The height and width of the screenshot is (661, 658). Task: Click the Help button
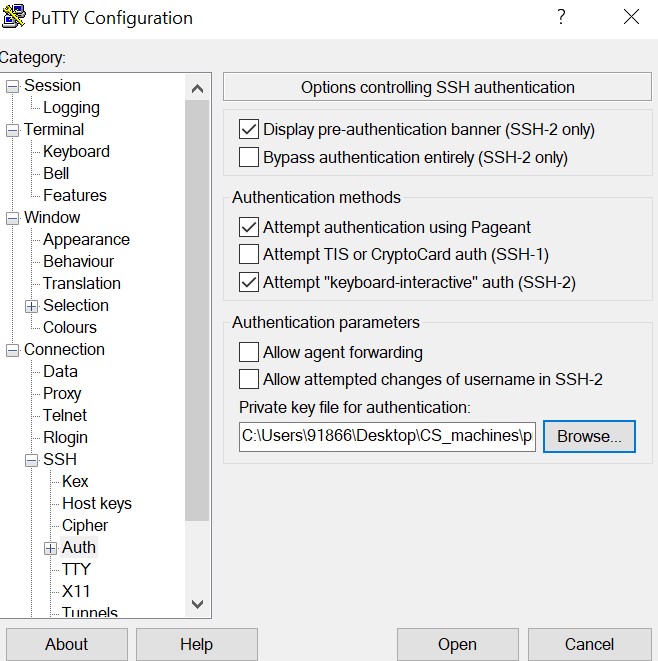coord(196,644)
